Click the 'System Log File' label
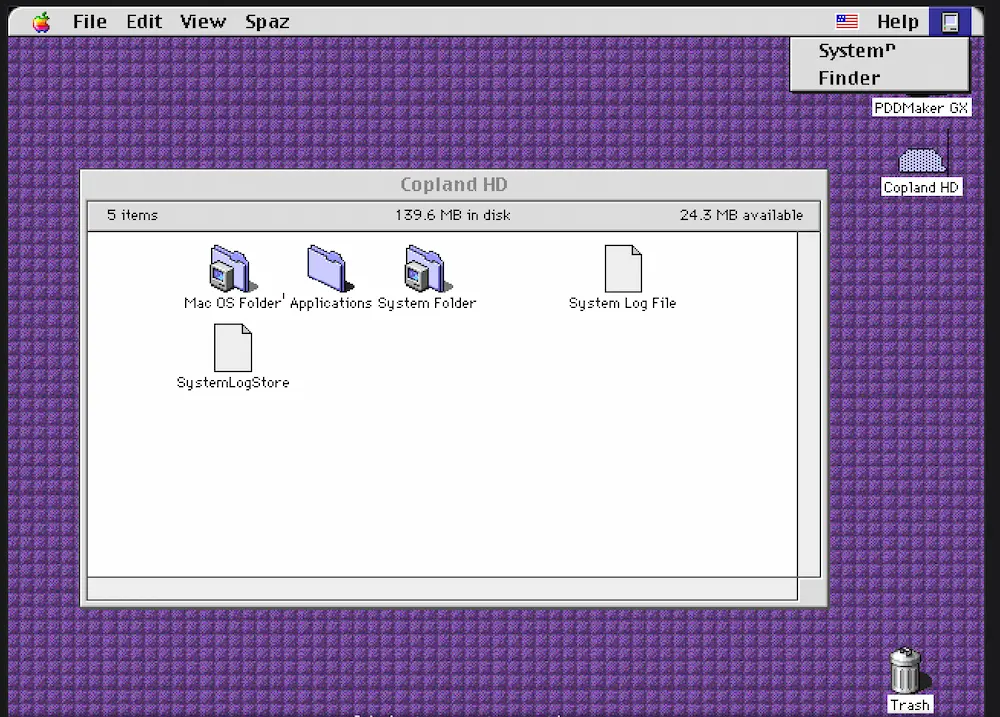Viewport: 1000px width, 717px height. pos(622,303)
